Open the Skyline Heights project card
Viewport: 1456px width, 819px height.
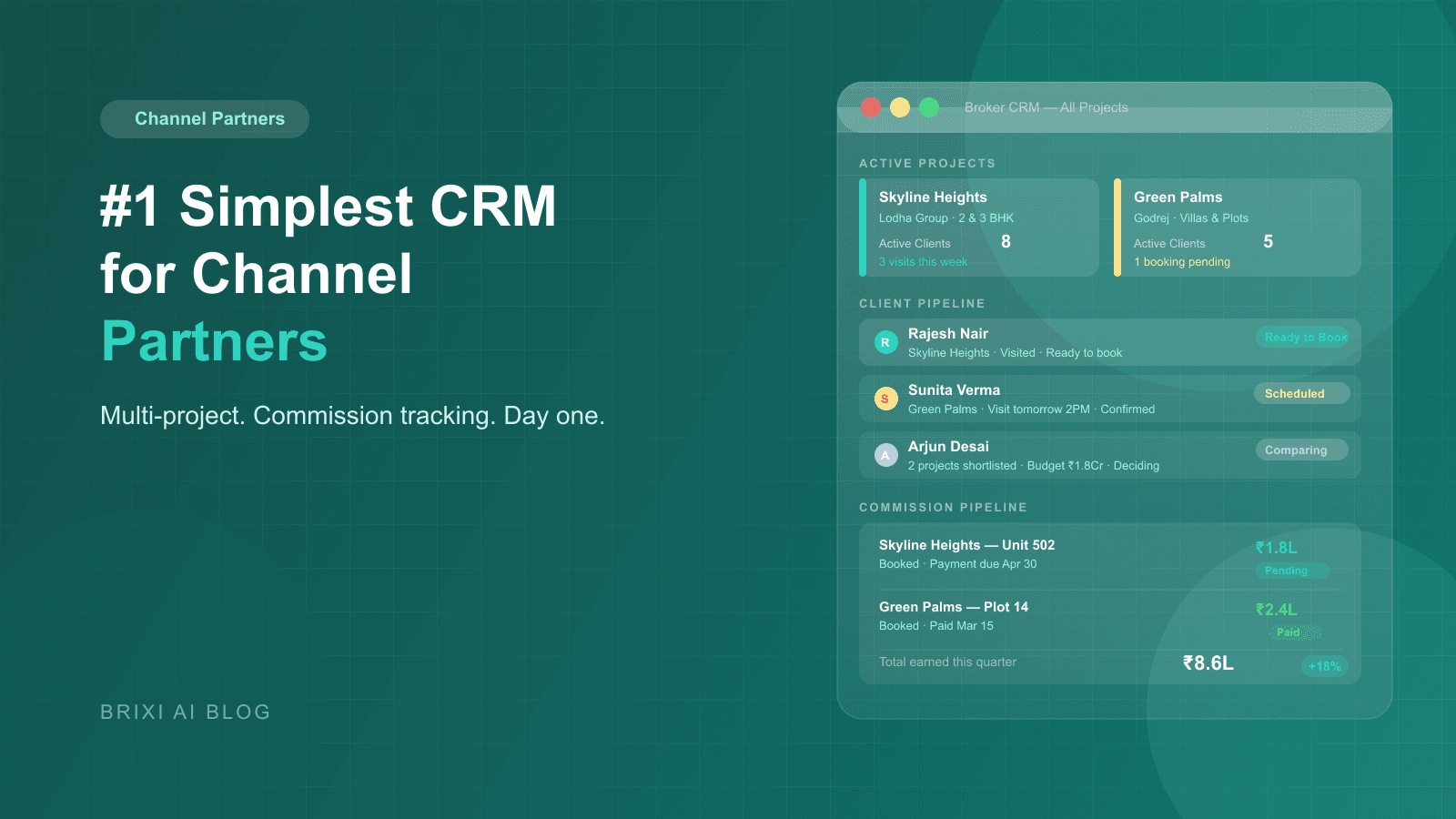pos(979,227)
